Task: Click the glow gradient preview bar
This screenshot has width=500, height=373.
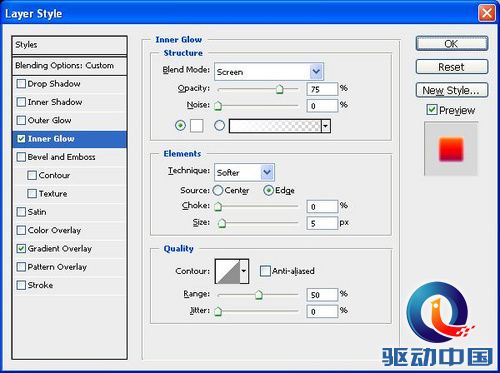Action: coord(275,126)
